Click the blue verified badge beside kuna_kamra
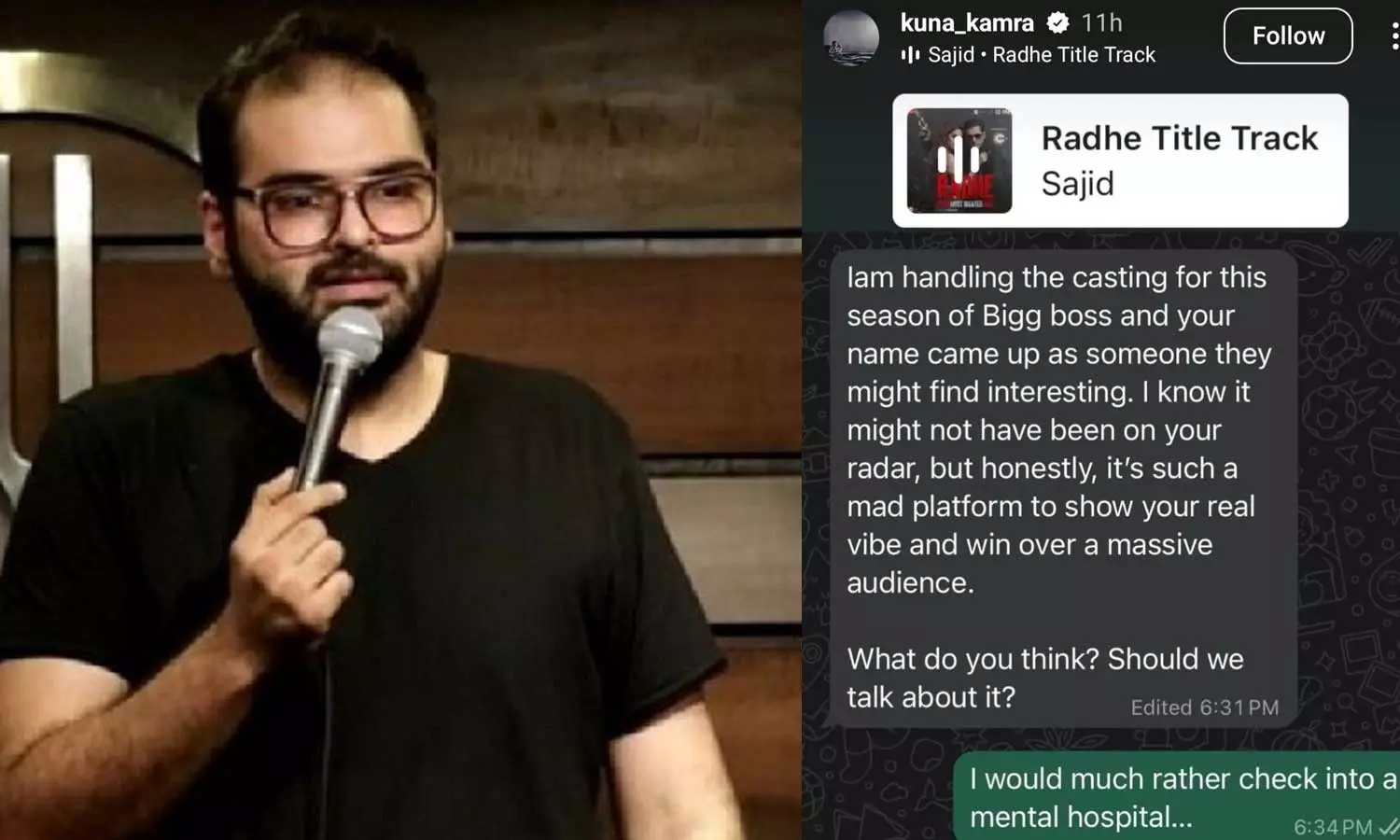The height and width of the screenshot is (840, 1400). (1057, 22)
